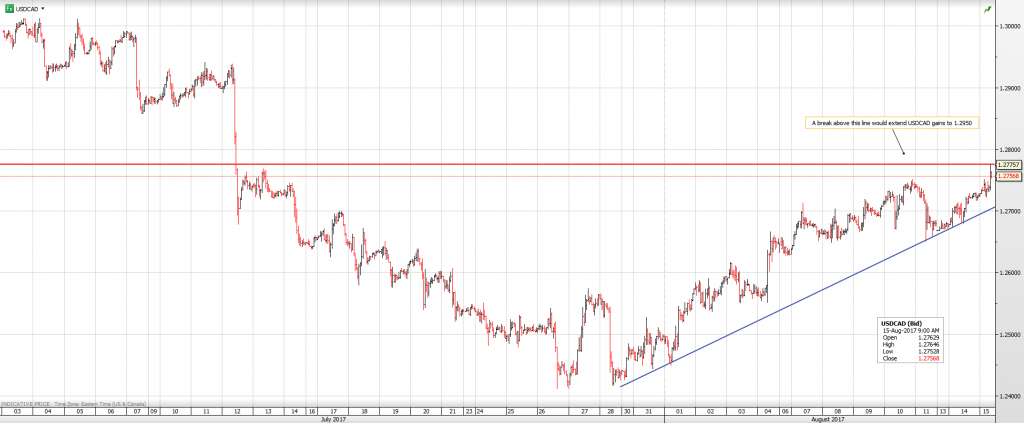Select the yellow breakout annotation text box
This screenshot has width=1024, height=423.
pyautogui.click(x=891, y=123)
